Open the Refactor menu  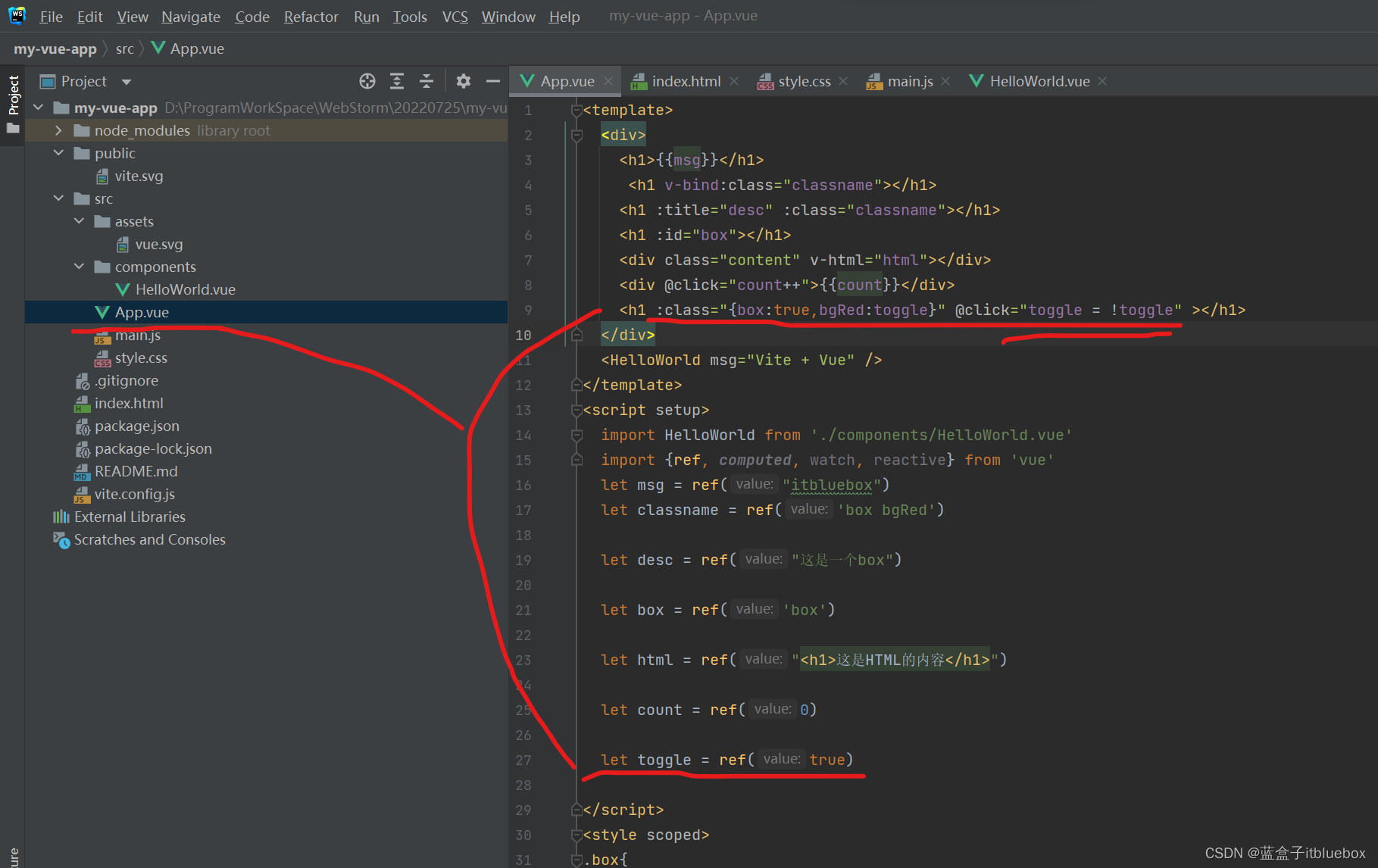tap(311, 17)
